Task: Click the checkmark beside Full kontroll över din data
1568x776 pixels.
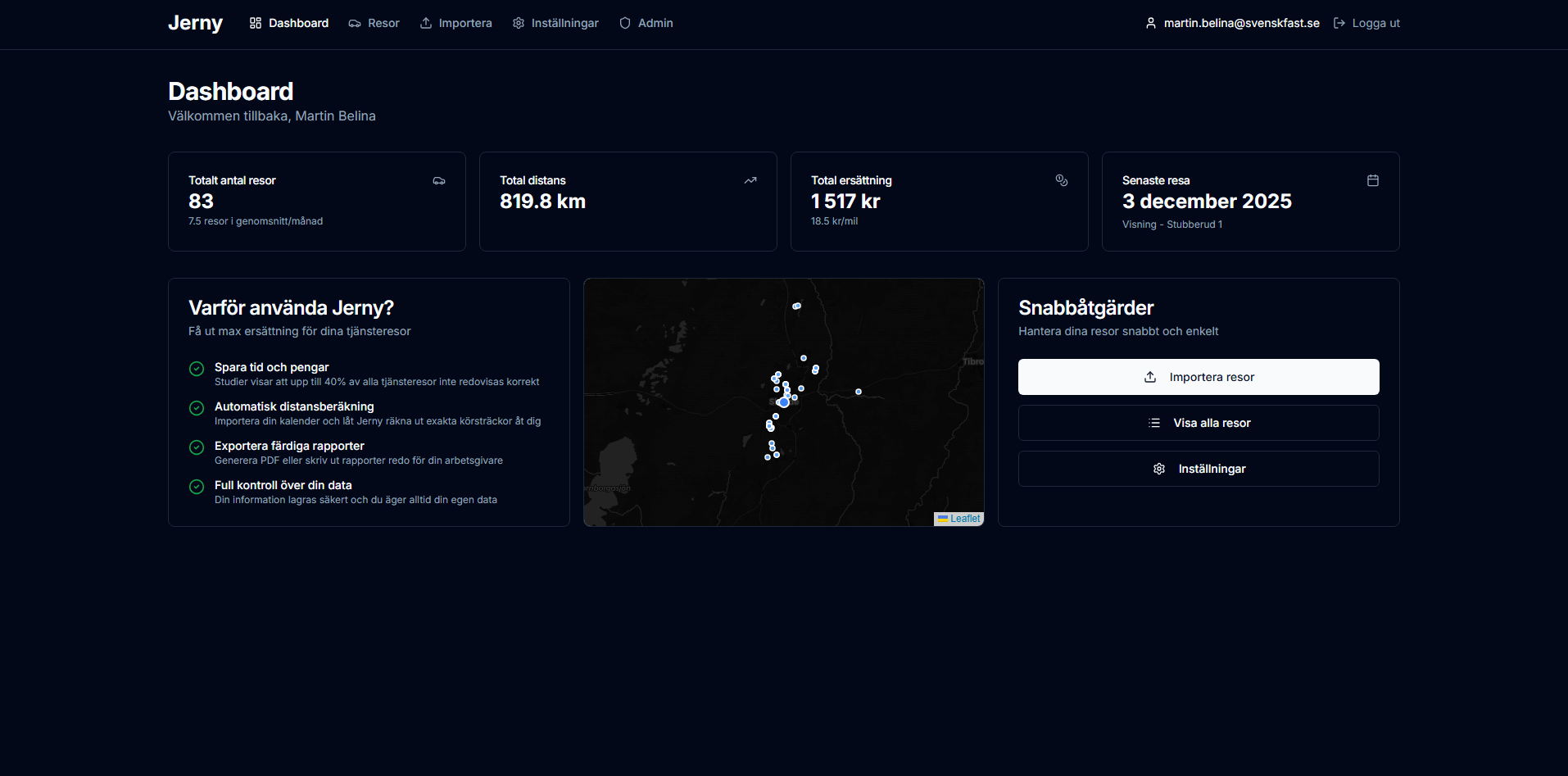Action: [x=197, y=487]
